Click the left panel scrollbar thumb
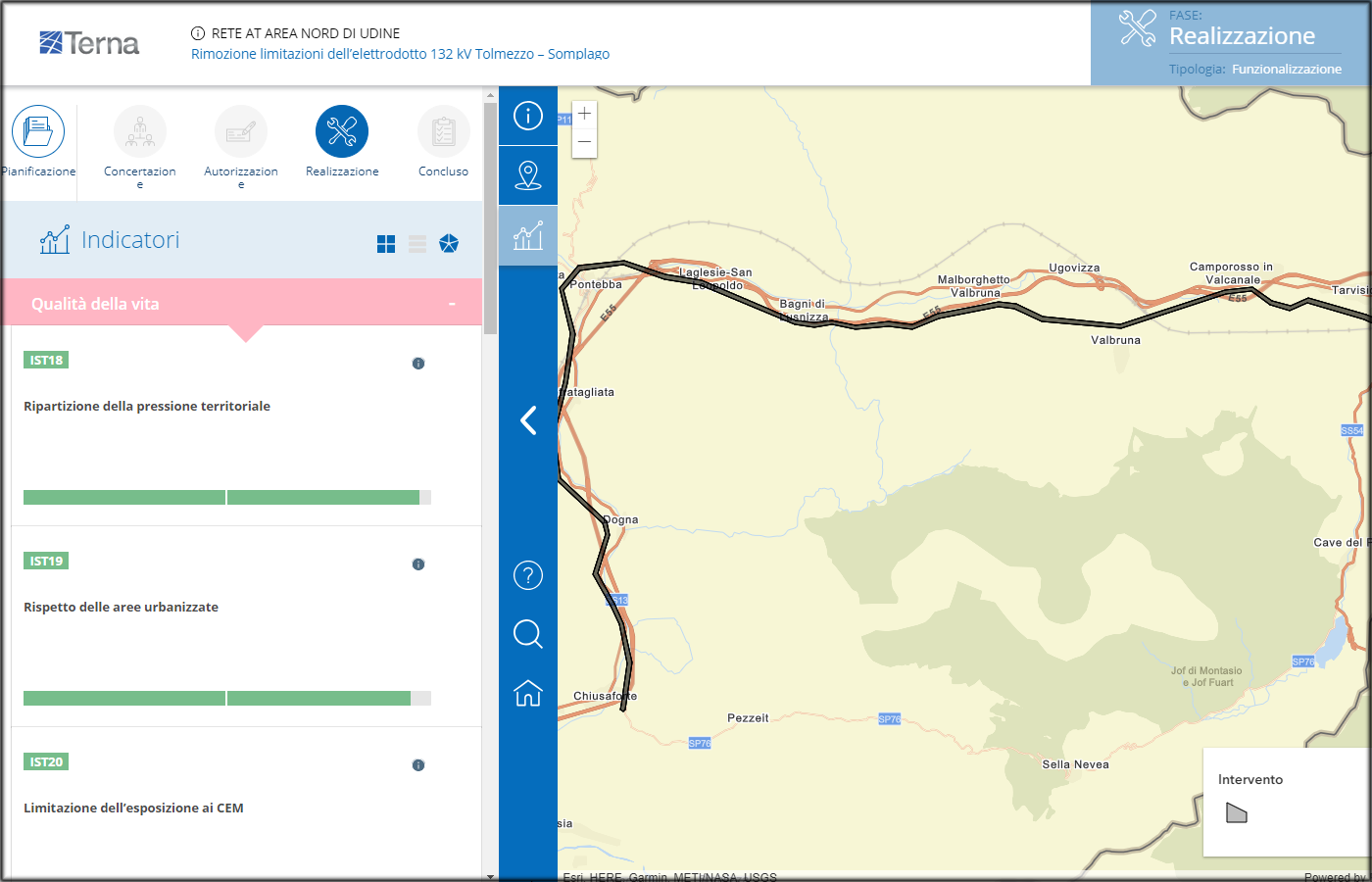Image resolution: width=1372 pixels, height=882 pixels. (x=490, y=218)
